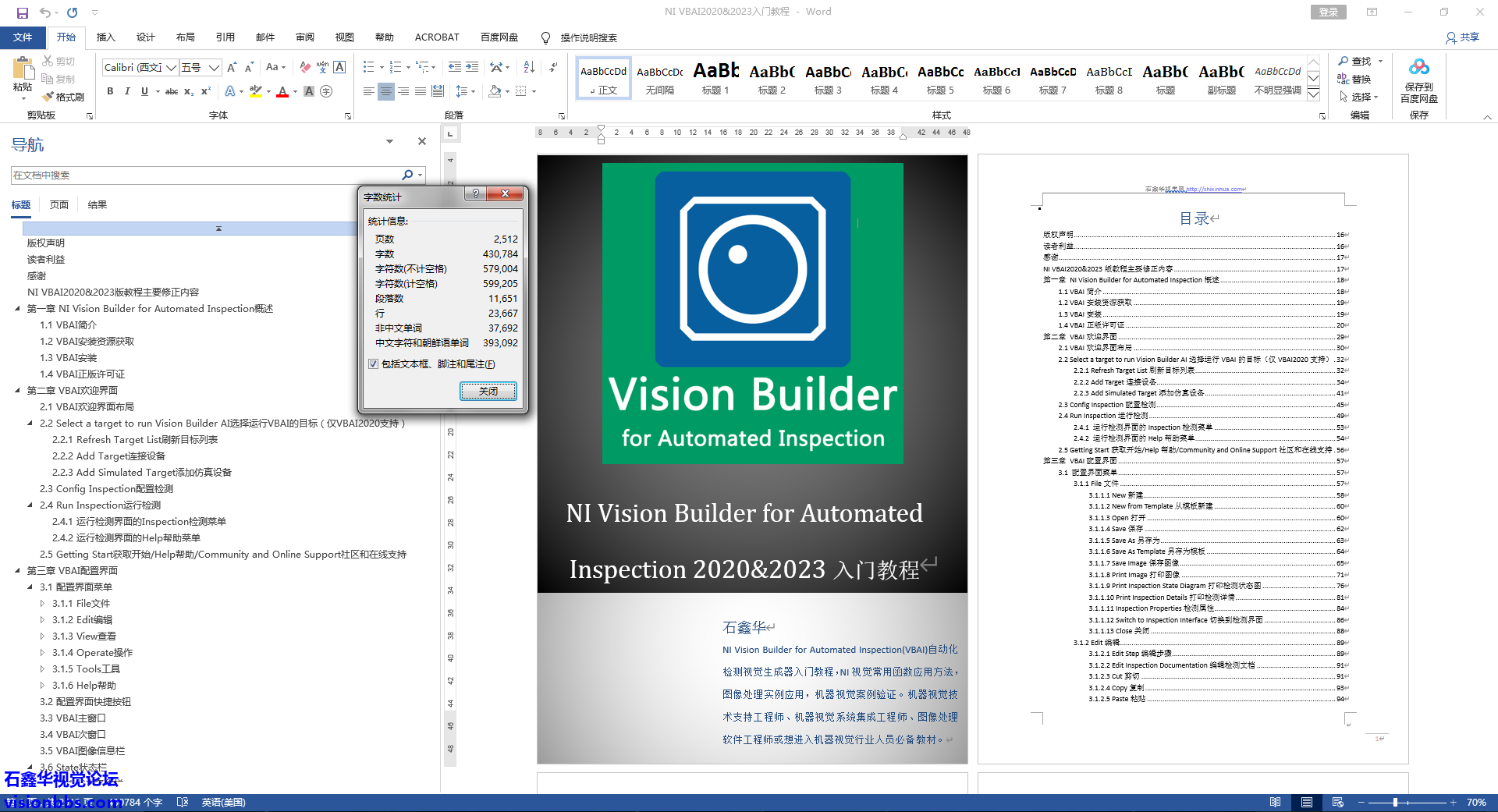Click the sort A-Z icon
Viewport: 1498px width, 812px height.
click(529, 68)
